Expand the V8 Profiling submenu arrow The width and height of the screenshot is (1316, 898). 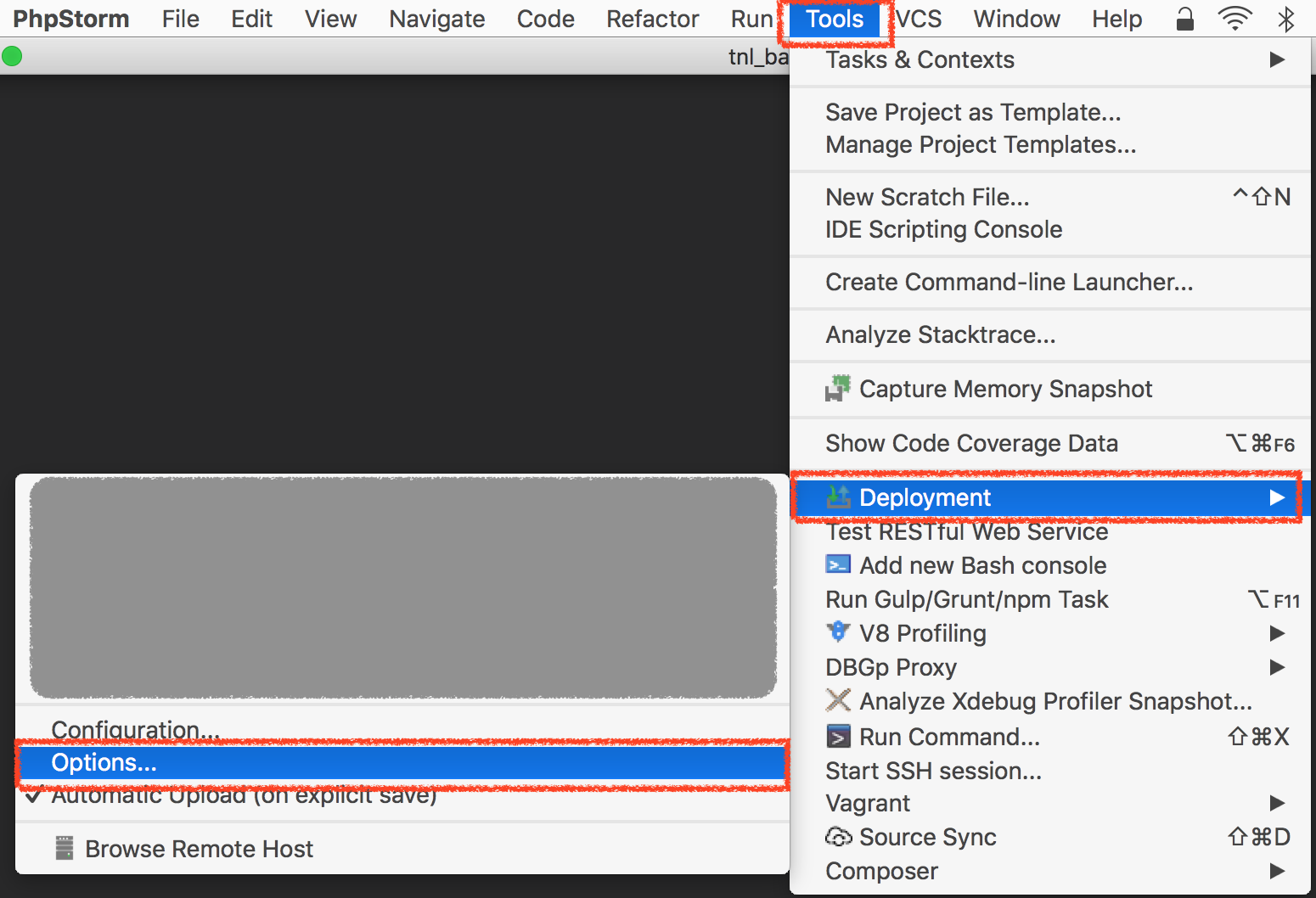[1277, 633]
